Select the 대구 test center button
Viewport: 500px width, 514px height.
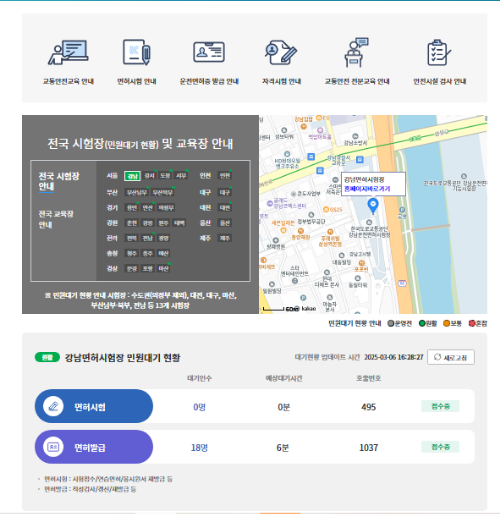(225, 192)
